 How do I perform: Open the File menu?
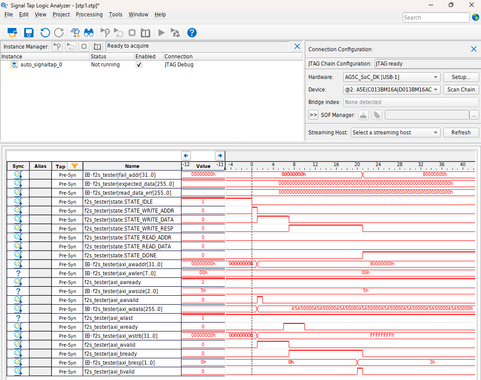(x=9, y=14)
